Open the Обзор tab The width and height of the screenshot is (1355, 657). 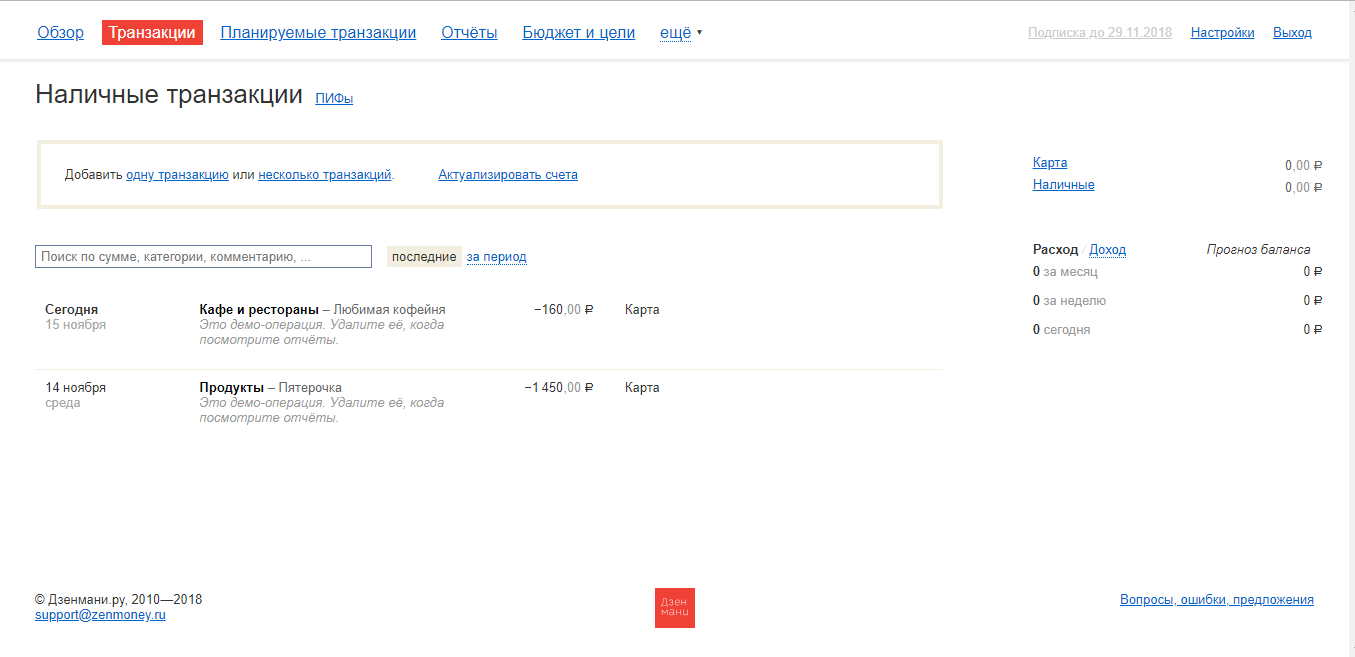click(60, 33)
